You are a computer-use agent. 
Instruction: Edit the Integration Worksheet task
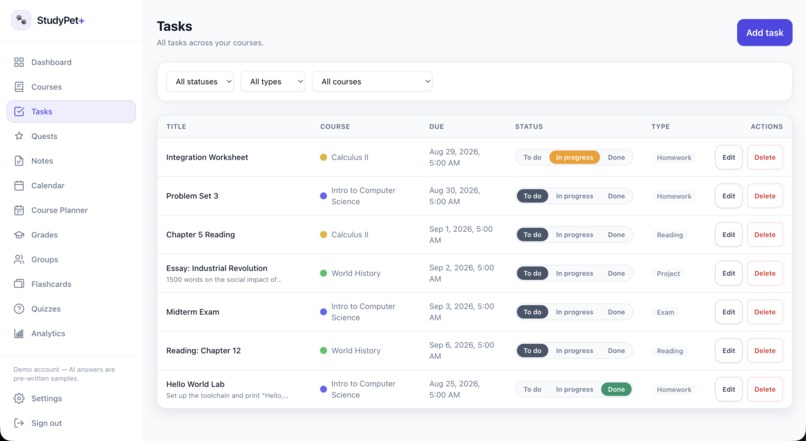click(728, 157)
